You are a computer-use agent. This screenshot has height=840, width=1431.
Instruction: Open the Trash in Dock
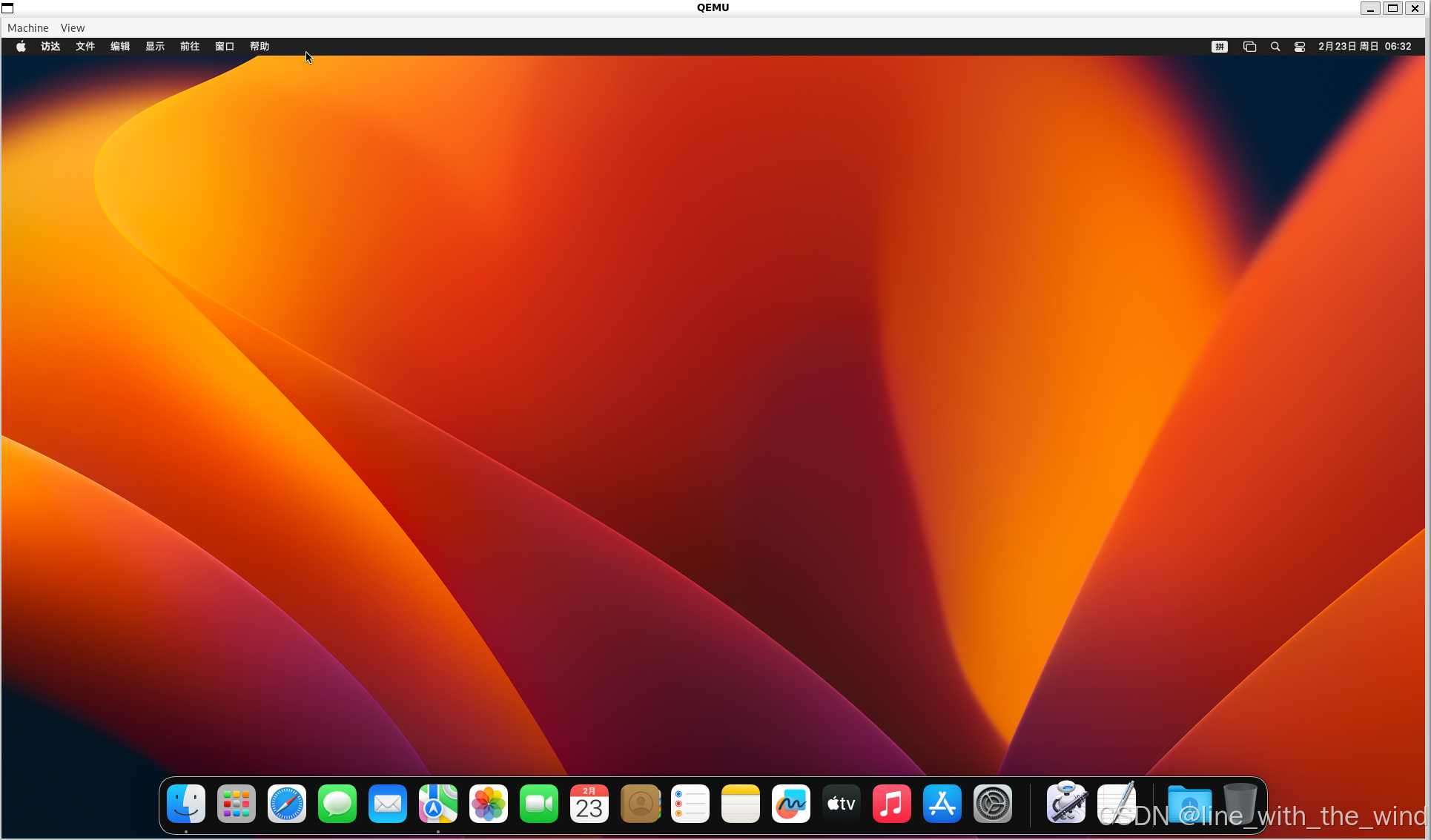tap(1240, 804)
